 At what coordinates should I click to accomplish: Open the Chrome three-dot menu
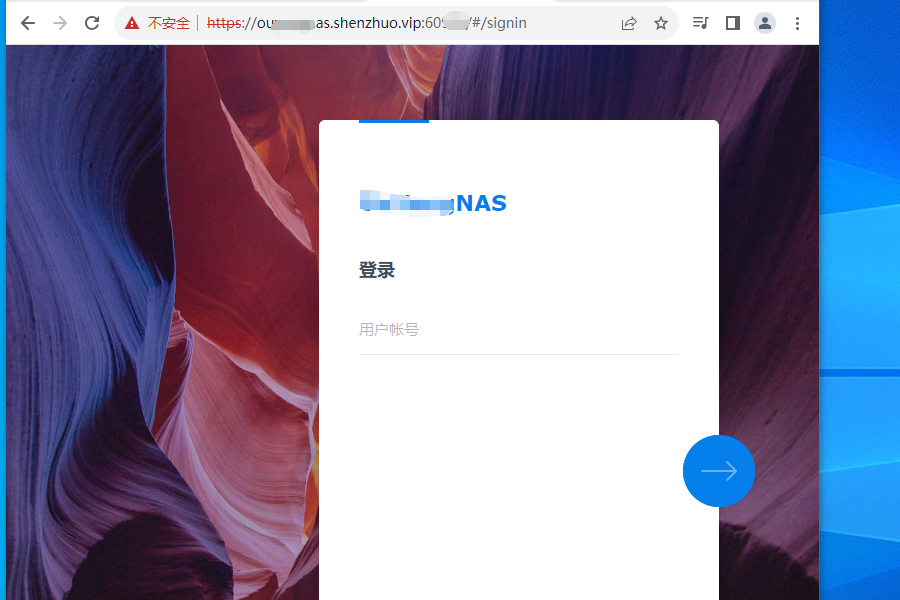click(797, 24)
